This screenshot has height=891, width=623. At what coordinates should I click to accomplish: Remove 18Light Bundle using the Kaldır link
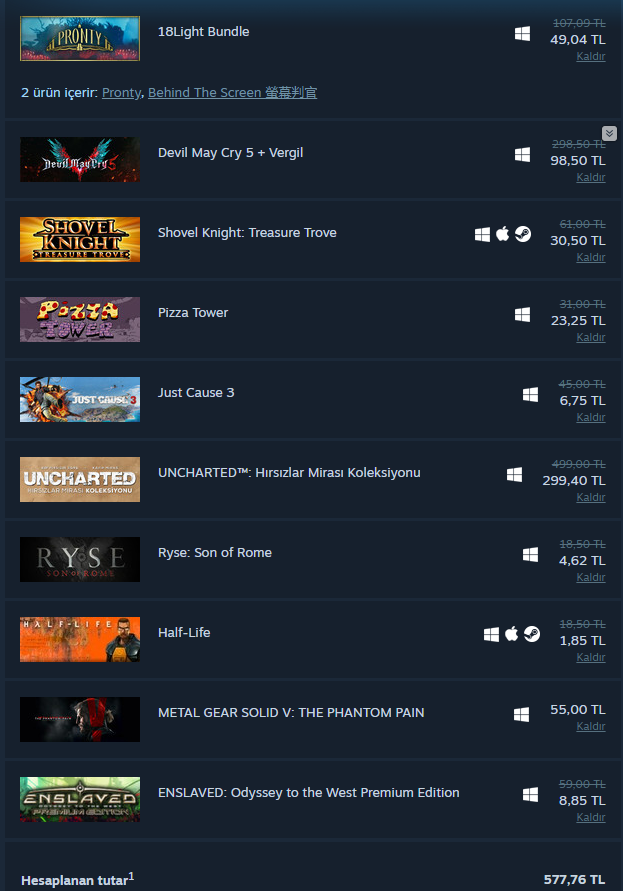pos(591,56)
